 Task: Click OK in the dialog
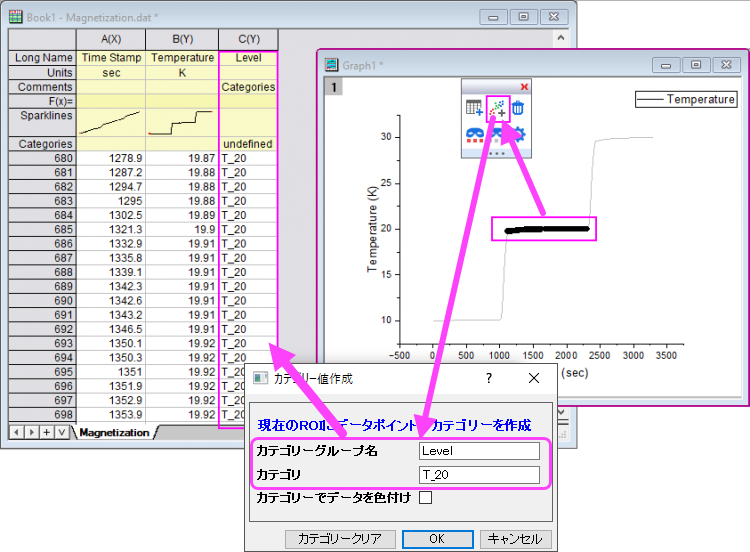(438, 539)
